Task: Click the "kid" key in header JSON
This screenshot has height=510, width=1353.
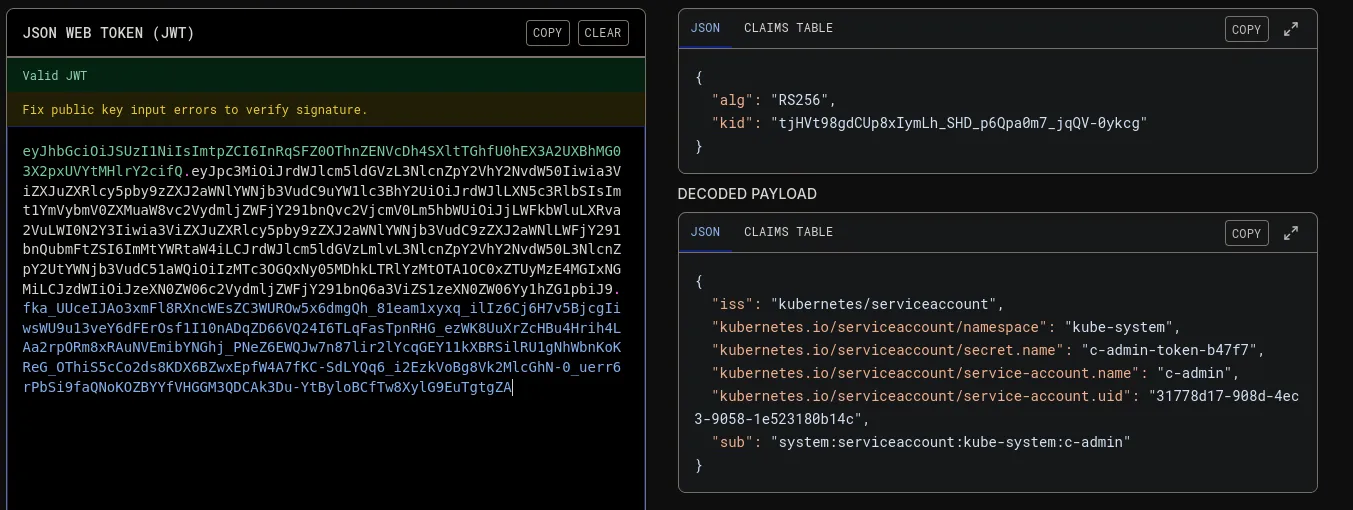Action: (x=731, y=123)
